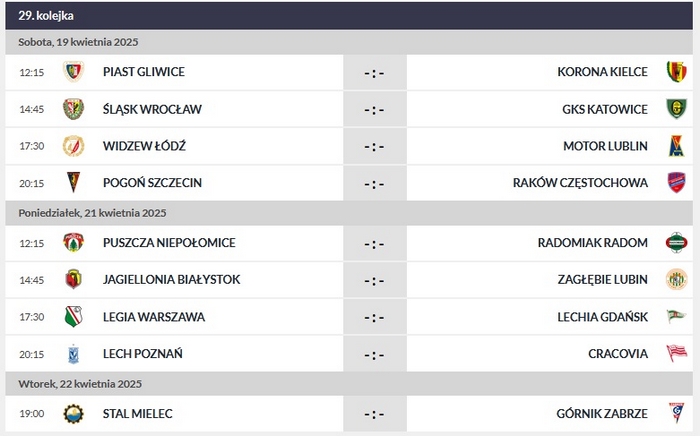Click the Motor Lublin club crest
This screenshot has height=436, width=700.
click(x=676, y=146)
